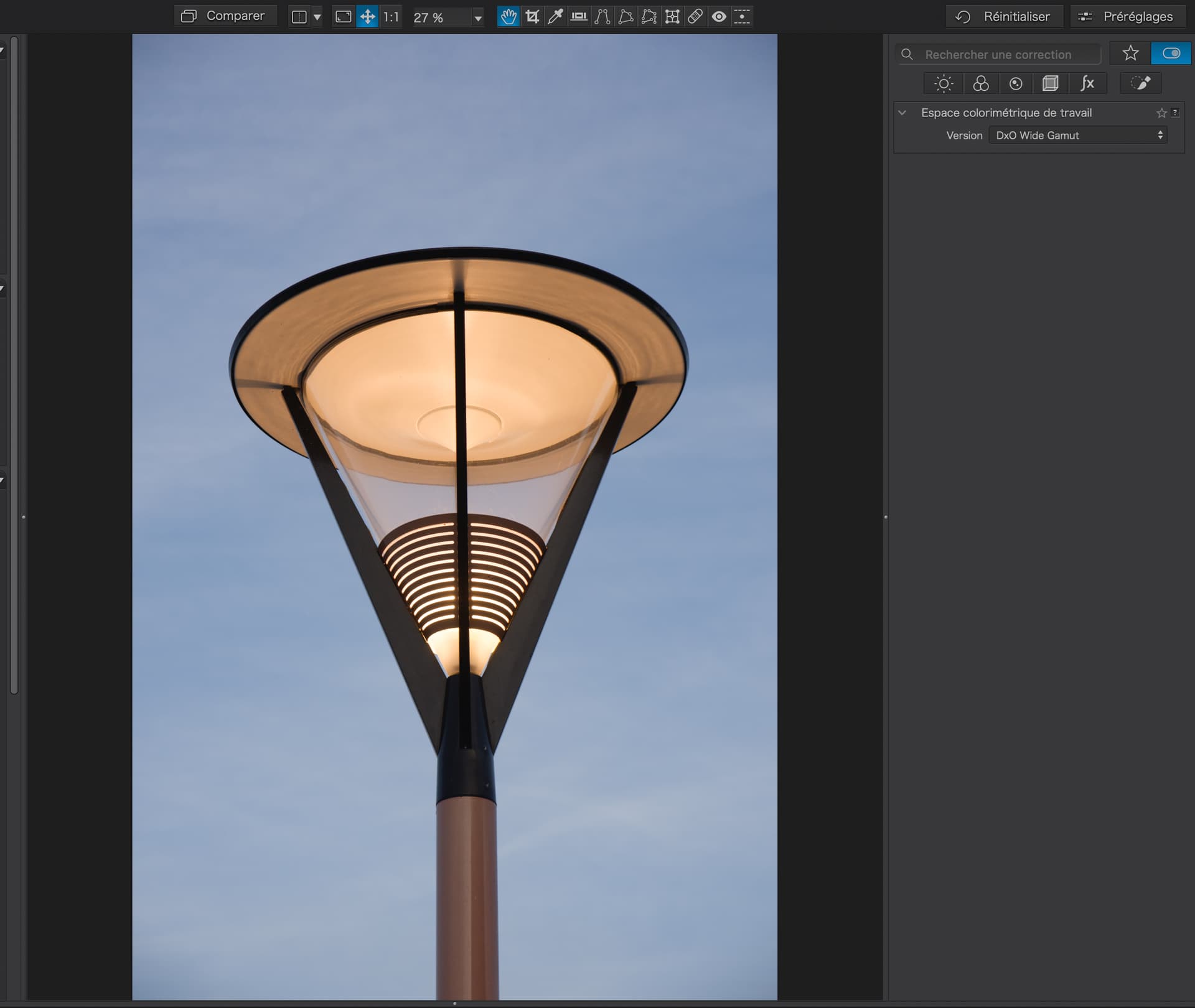Toggle active corrections only filter
This screenshot has height=1008, width=1195.
[x=1171, y=54]
